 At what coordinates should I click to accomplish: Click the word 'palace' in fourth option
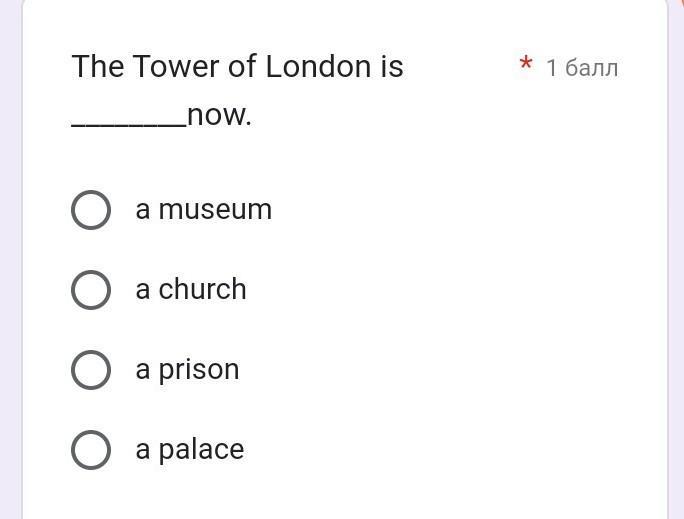point(201,450)
